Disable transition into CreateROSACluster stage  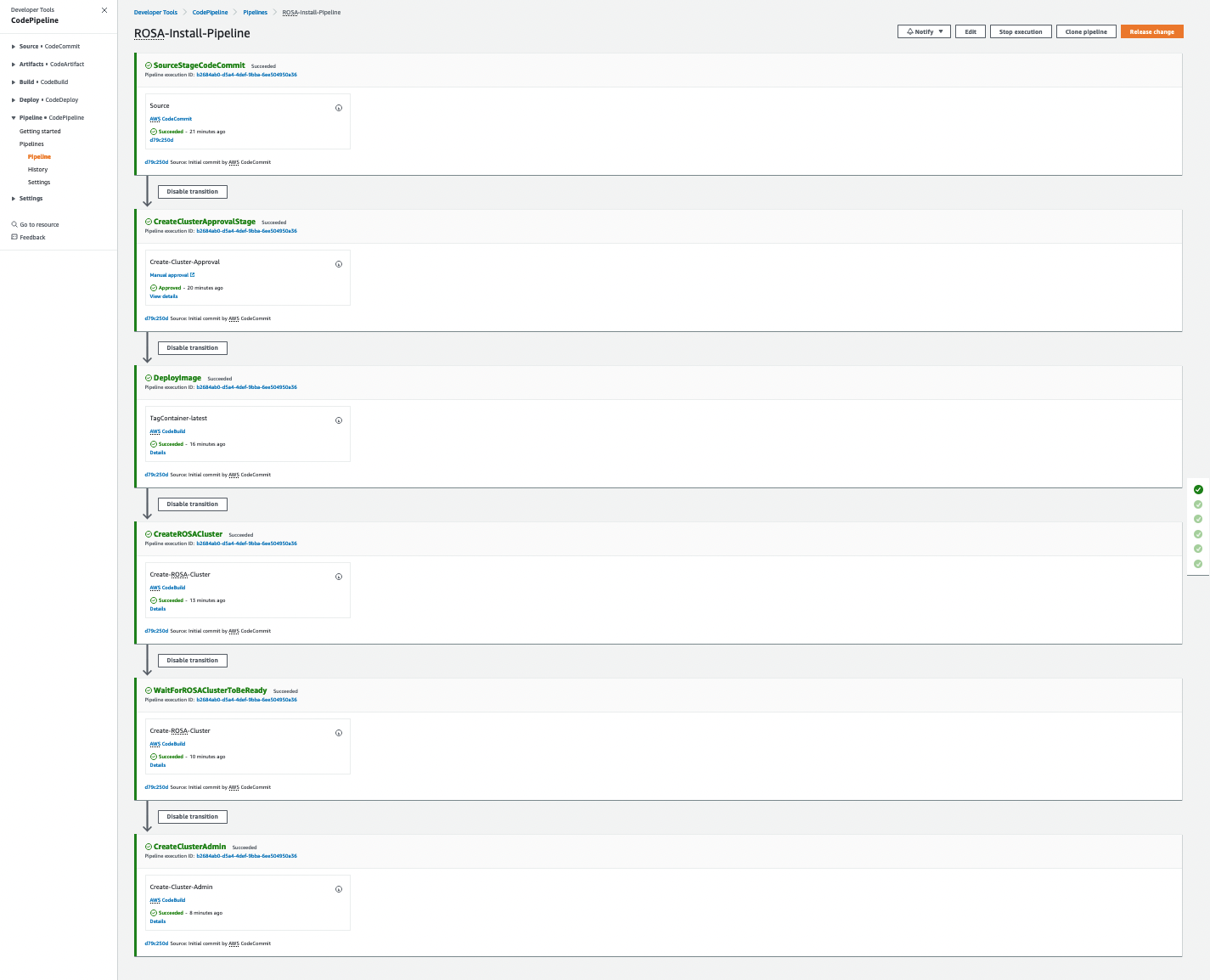(193, 504)
